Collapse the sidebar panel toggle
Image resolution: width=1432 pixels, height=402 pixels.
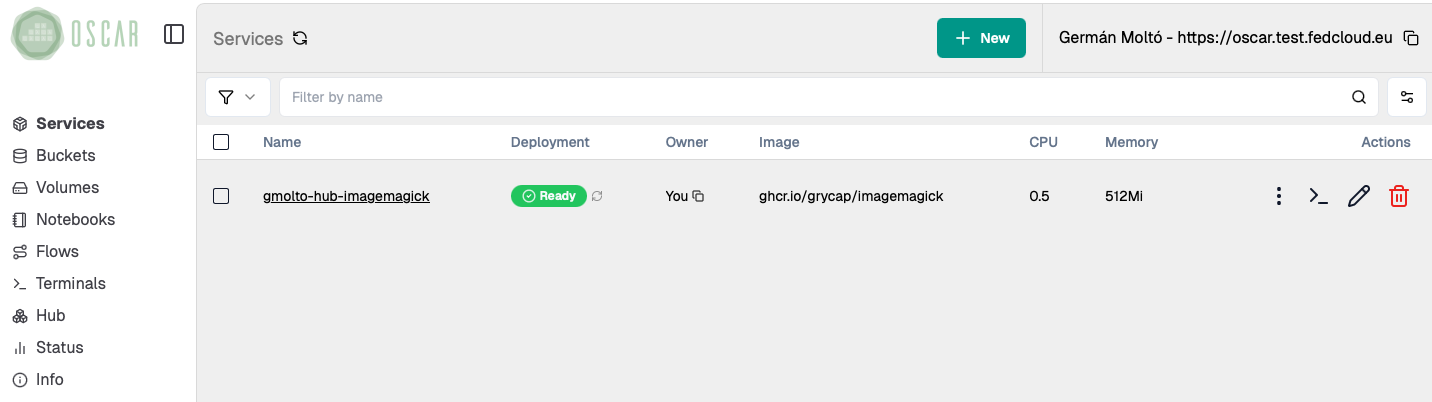174,34
